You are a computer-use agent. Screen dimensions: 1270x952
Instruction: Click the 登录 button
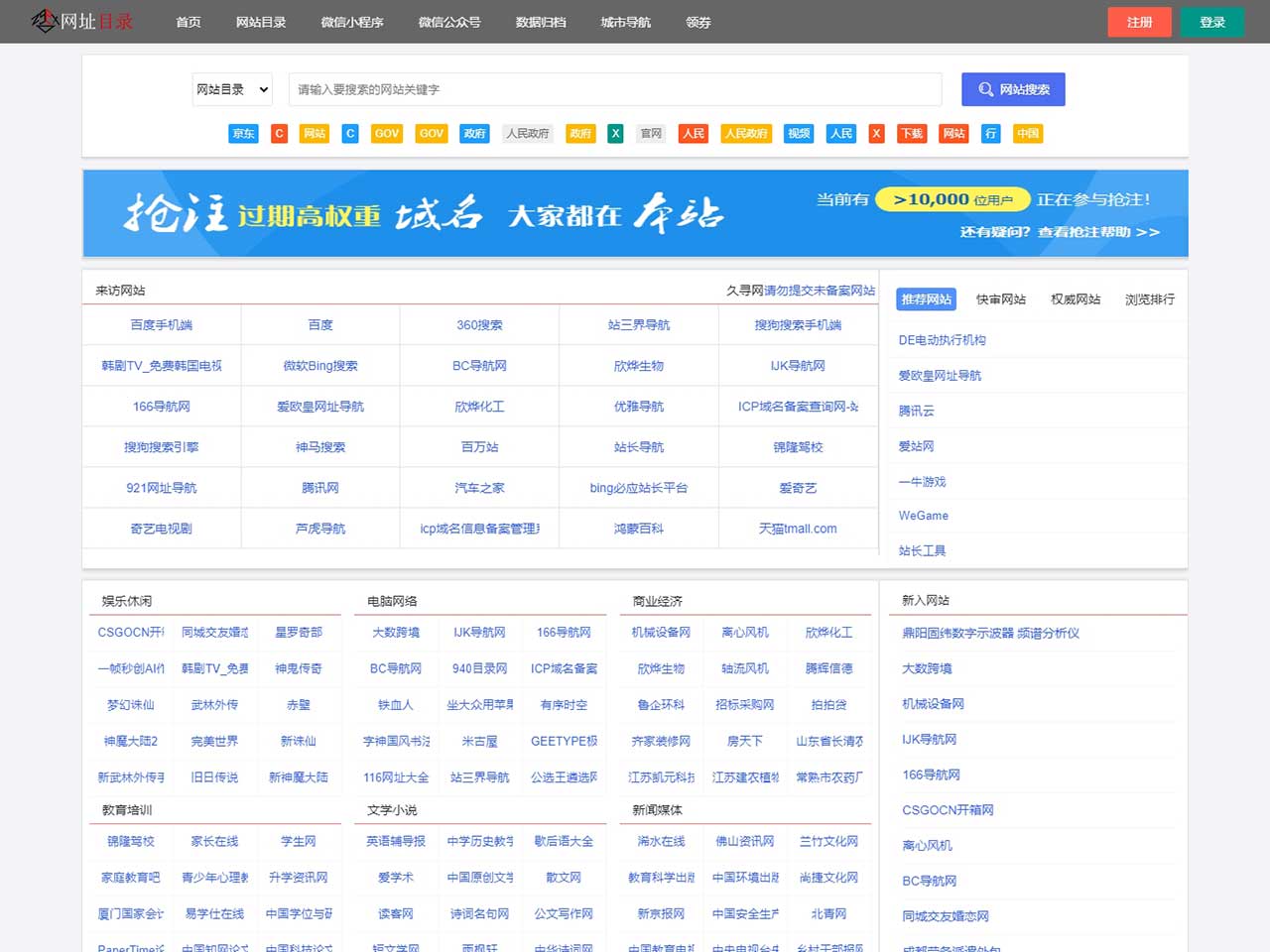point(1212,21)
